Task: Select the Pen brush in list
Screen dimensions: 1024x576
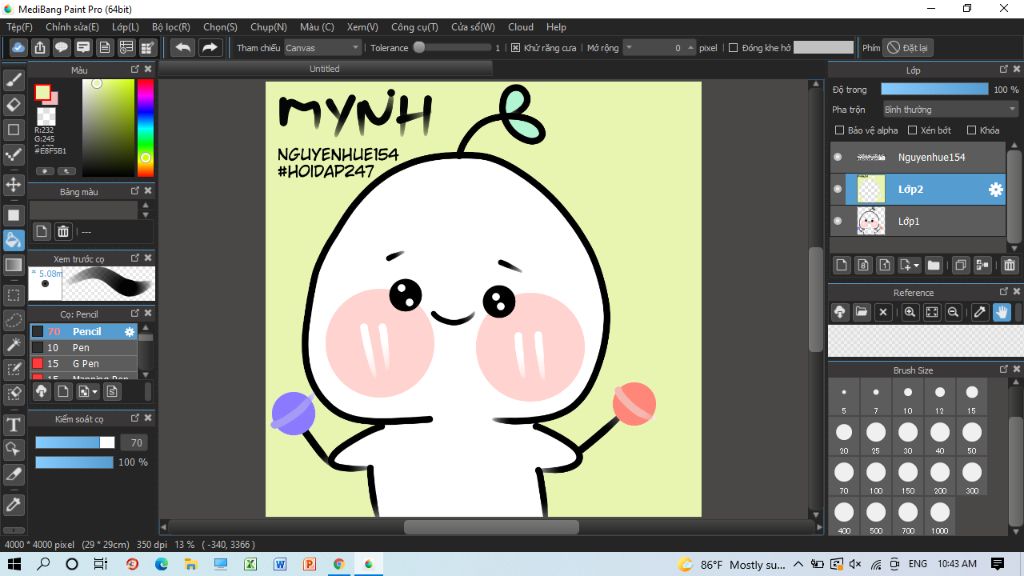Action: point(84,347)
